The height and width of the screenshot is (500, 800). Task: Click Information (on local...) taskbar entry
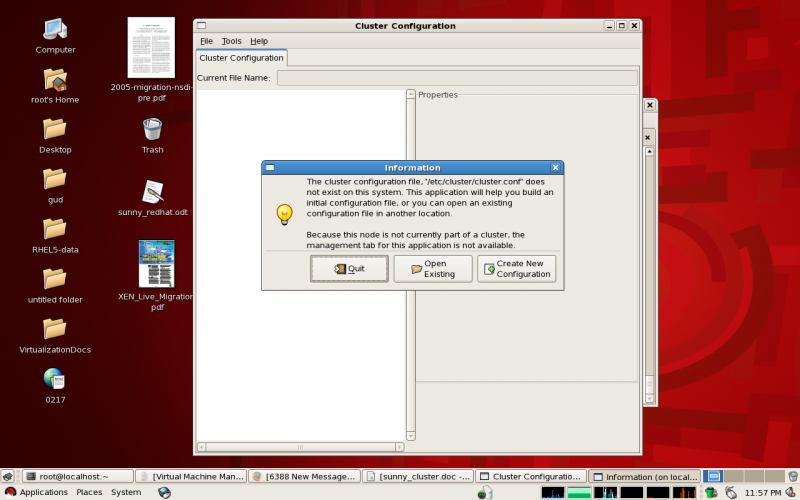pos(644,477)
